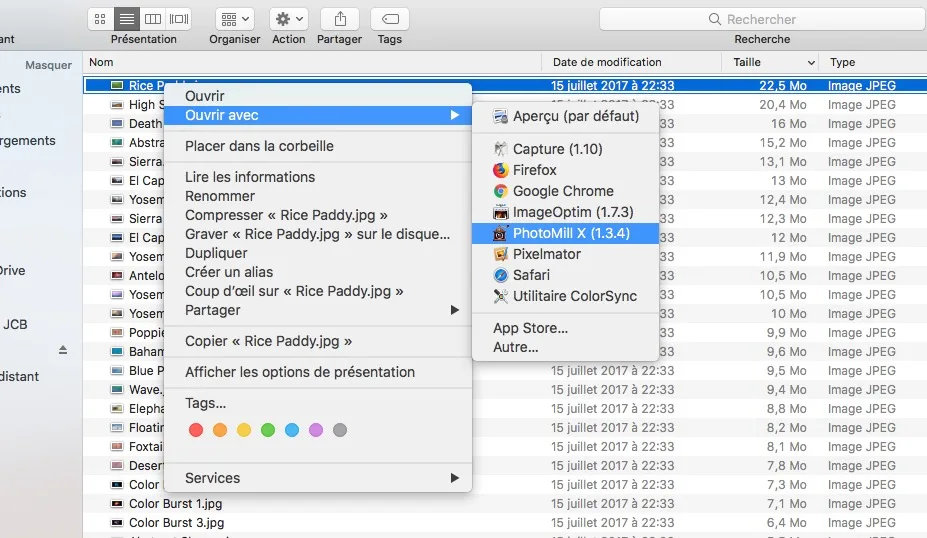
Task: Apply the blue tag color
Action: [292, 430]
